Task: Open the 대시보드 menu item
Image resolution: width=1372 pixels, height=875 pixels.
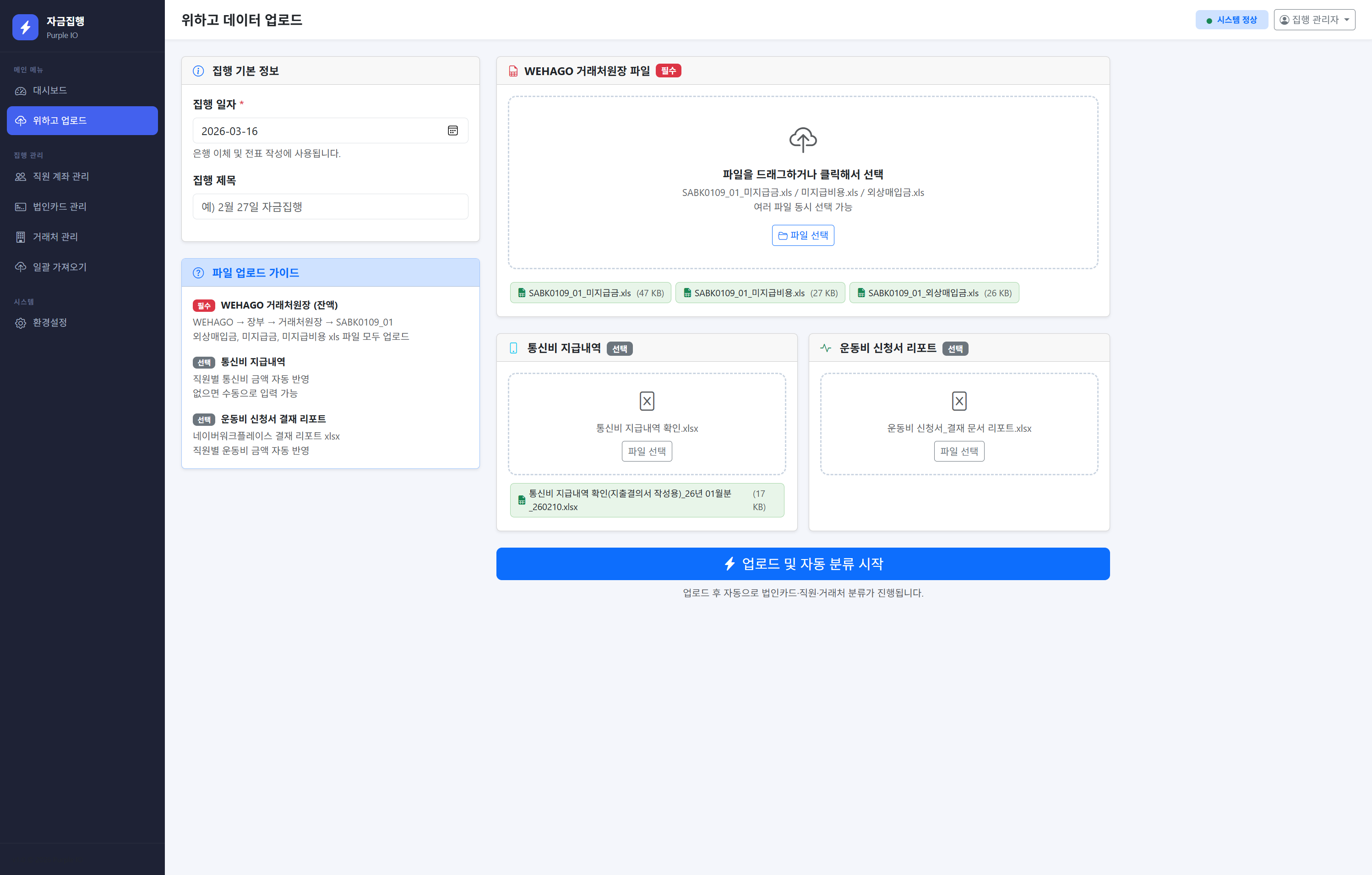Action: [x=50, y=91]
